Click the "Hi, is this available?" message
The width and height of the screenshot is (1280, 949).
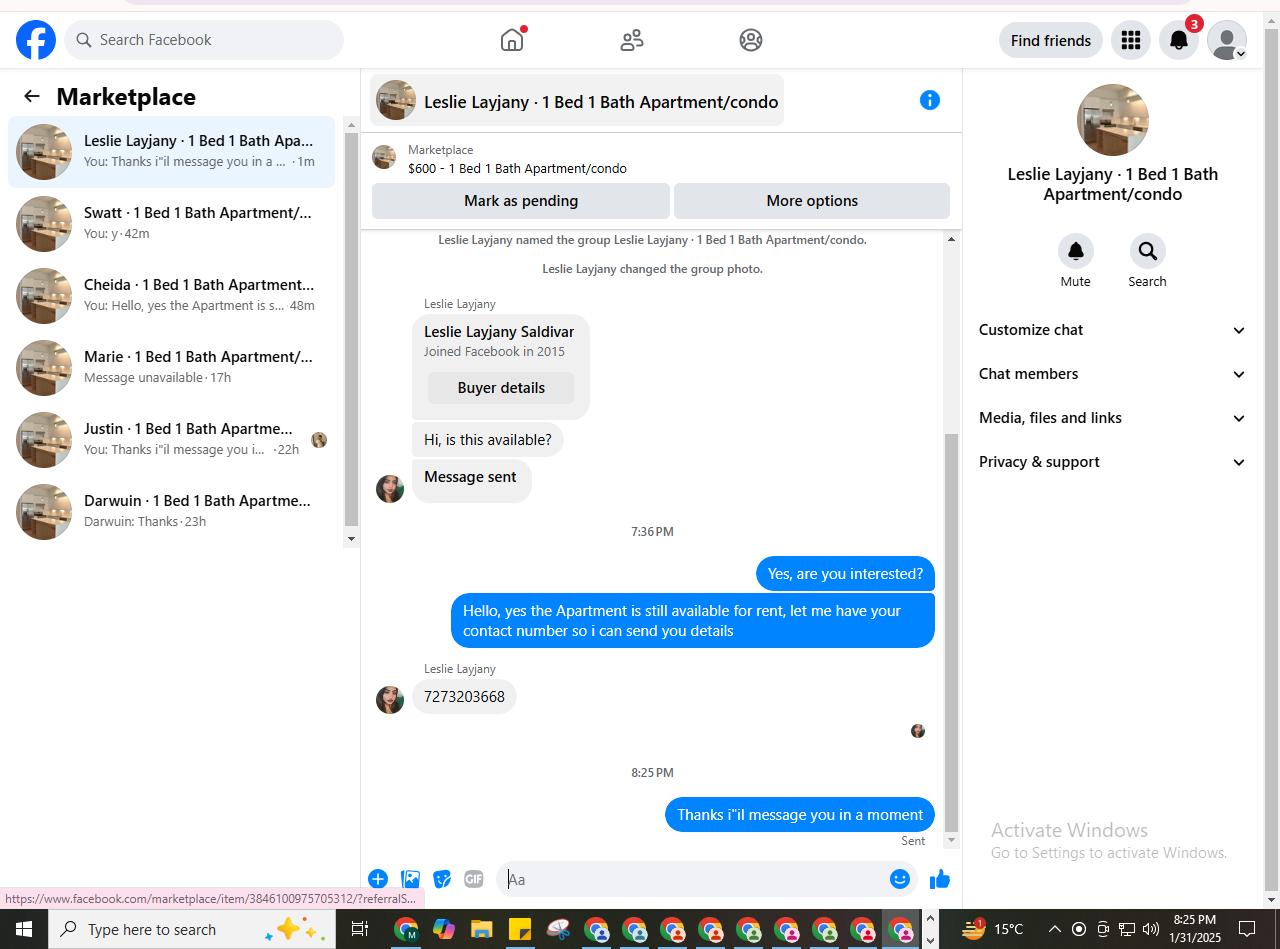point(488,440)
